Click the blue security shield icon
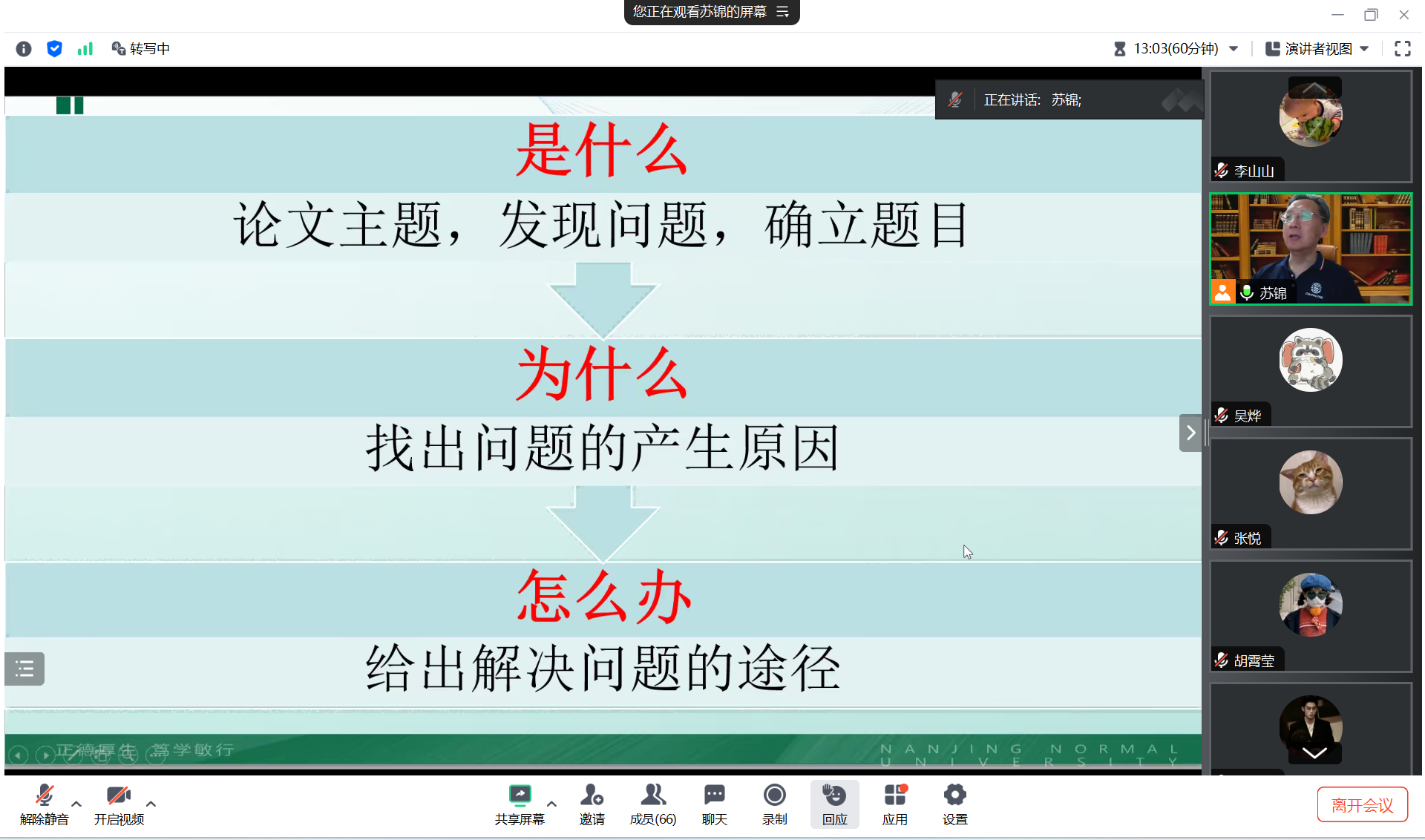Viewport: 1425px width, 840px height. [x=54, y=49]
